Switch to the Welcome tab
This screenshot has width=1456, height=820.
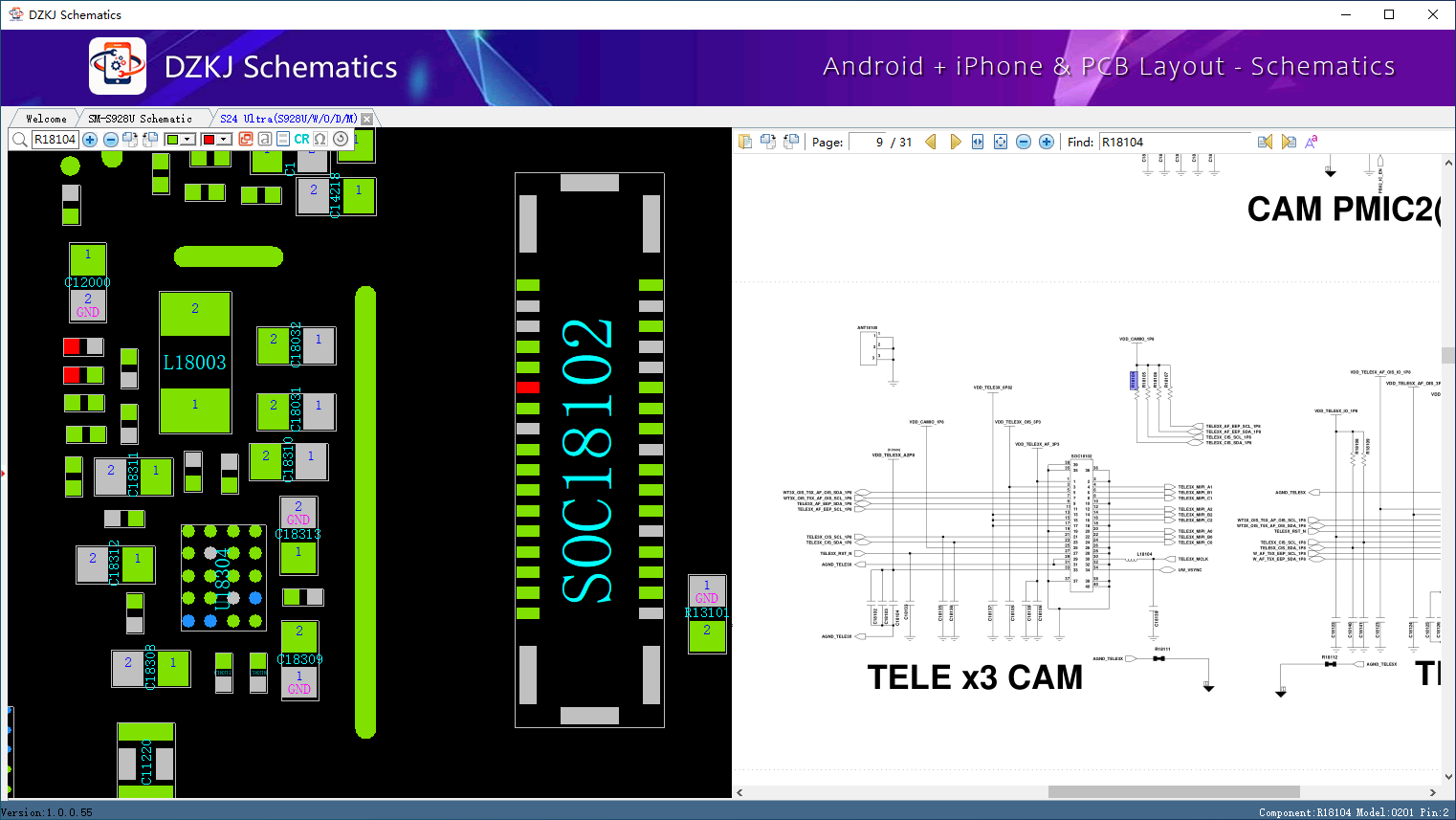click(46, 119)
